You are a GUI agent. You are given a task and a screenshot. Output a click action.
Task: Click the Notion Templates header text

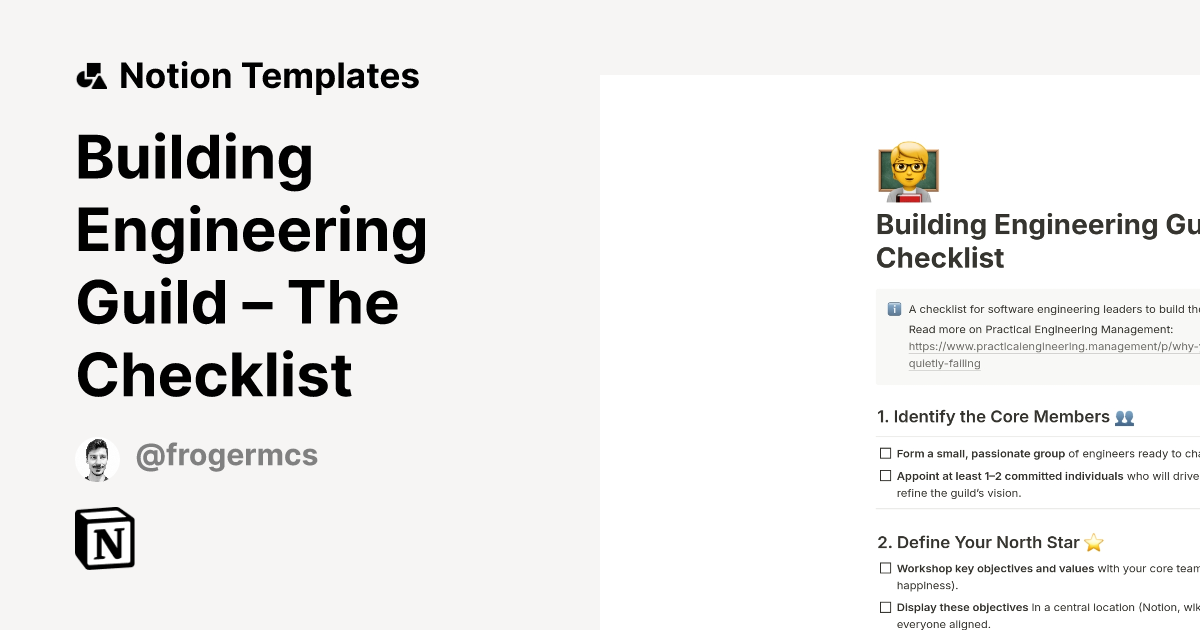270,75
